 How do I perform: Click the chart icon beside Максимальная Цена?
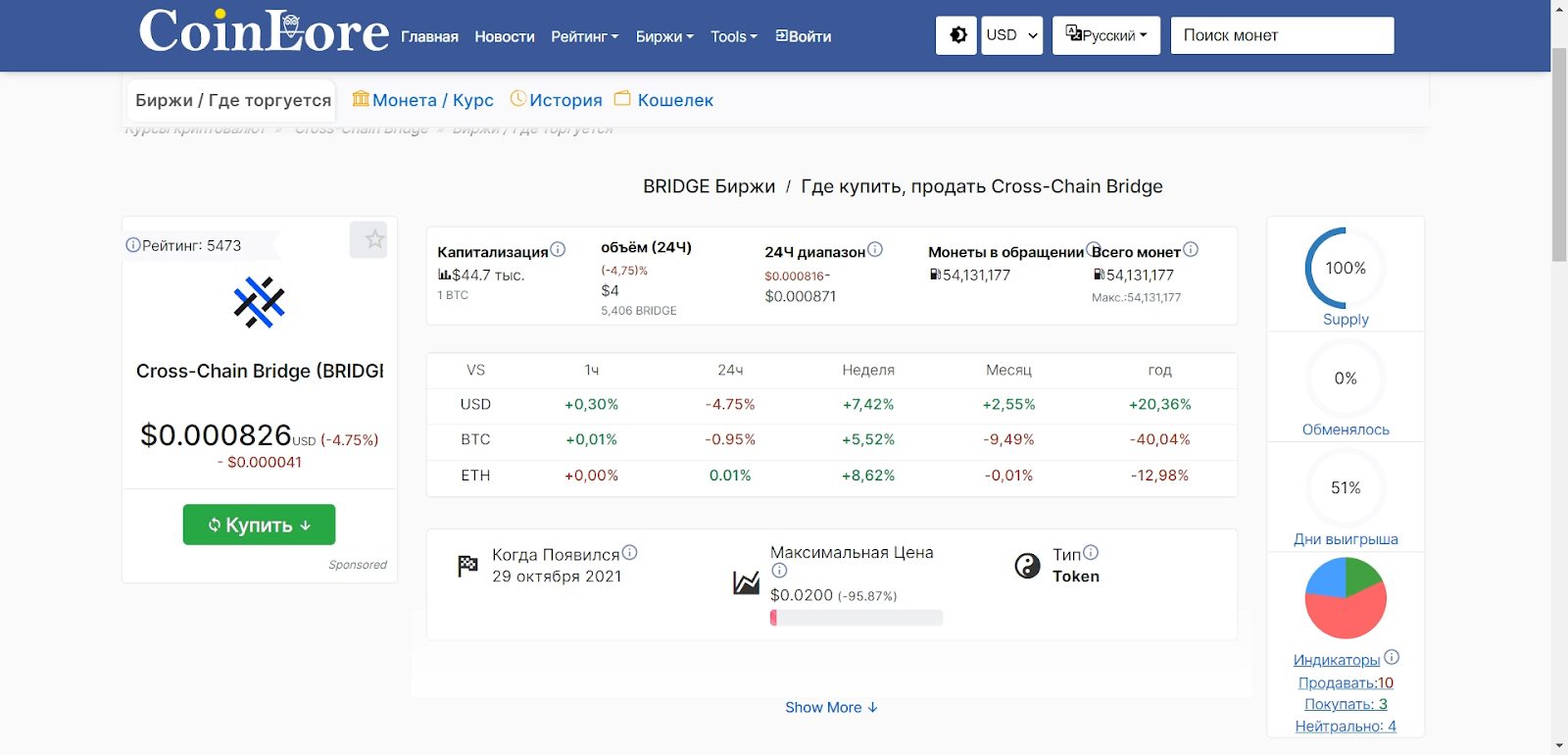(746, 583)
